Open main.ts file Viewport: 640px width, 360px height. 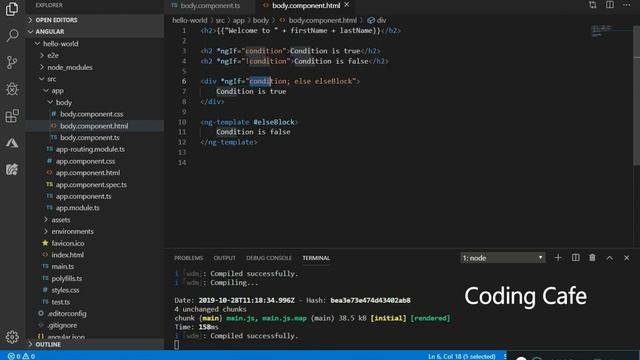point(62,267)
